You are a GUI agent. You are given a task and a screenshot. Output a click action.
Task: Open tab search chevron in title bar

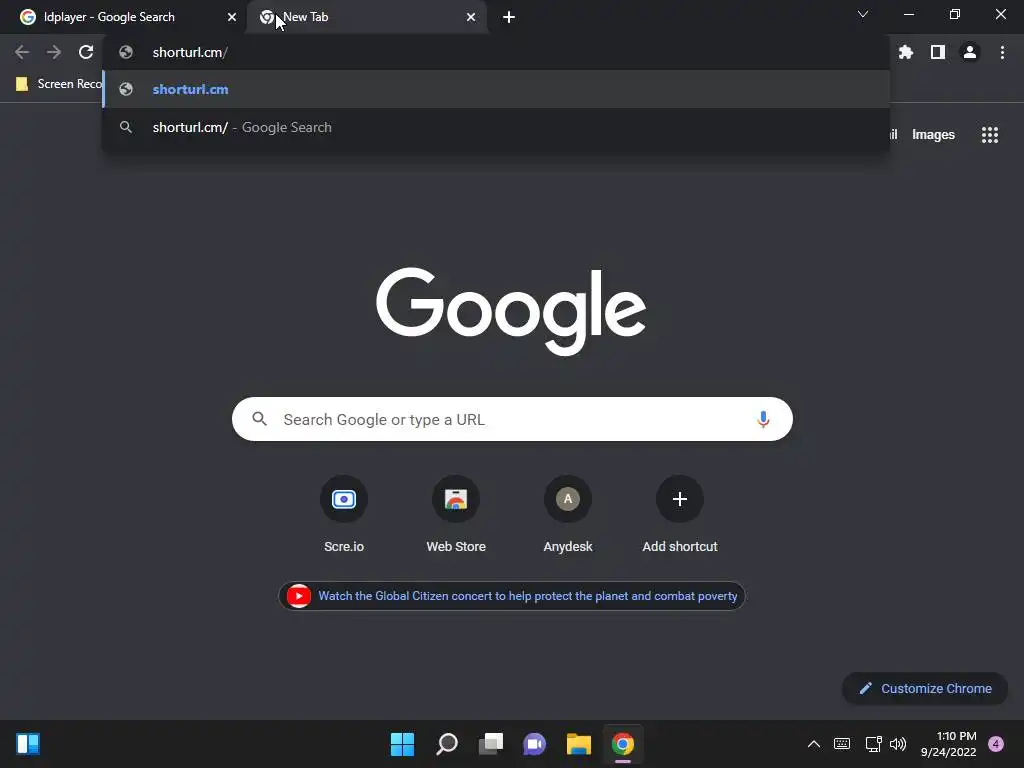pos(863,14)
